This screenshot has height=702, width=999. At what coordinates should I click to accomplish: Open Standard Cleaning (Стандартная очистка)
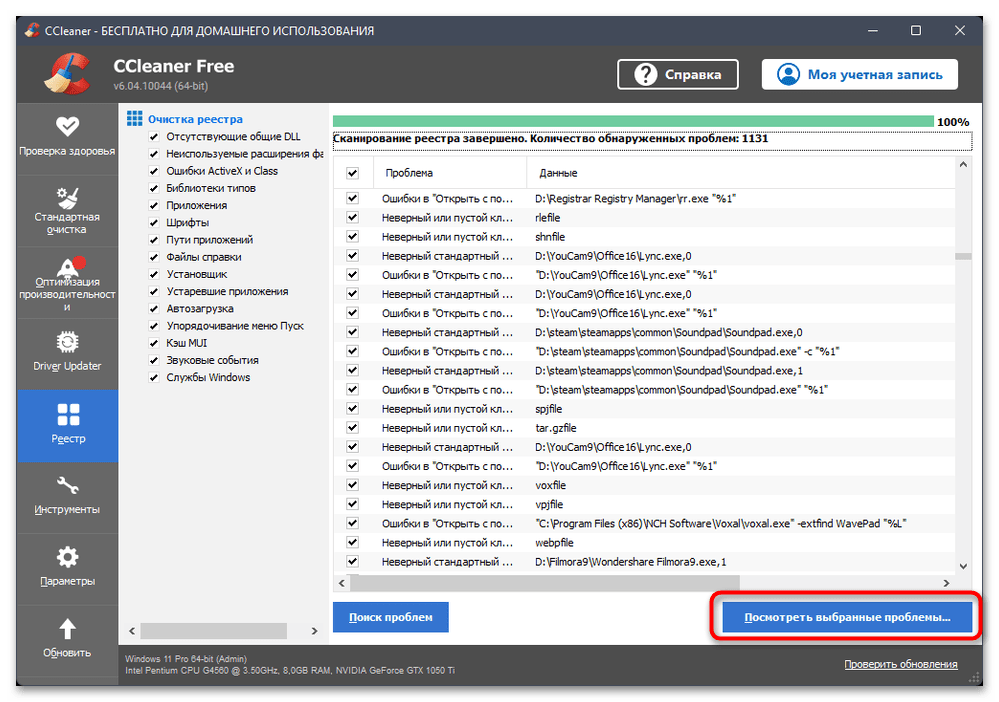point(67,210)
